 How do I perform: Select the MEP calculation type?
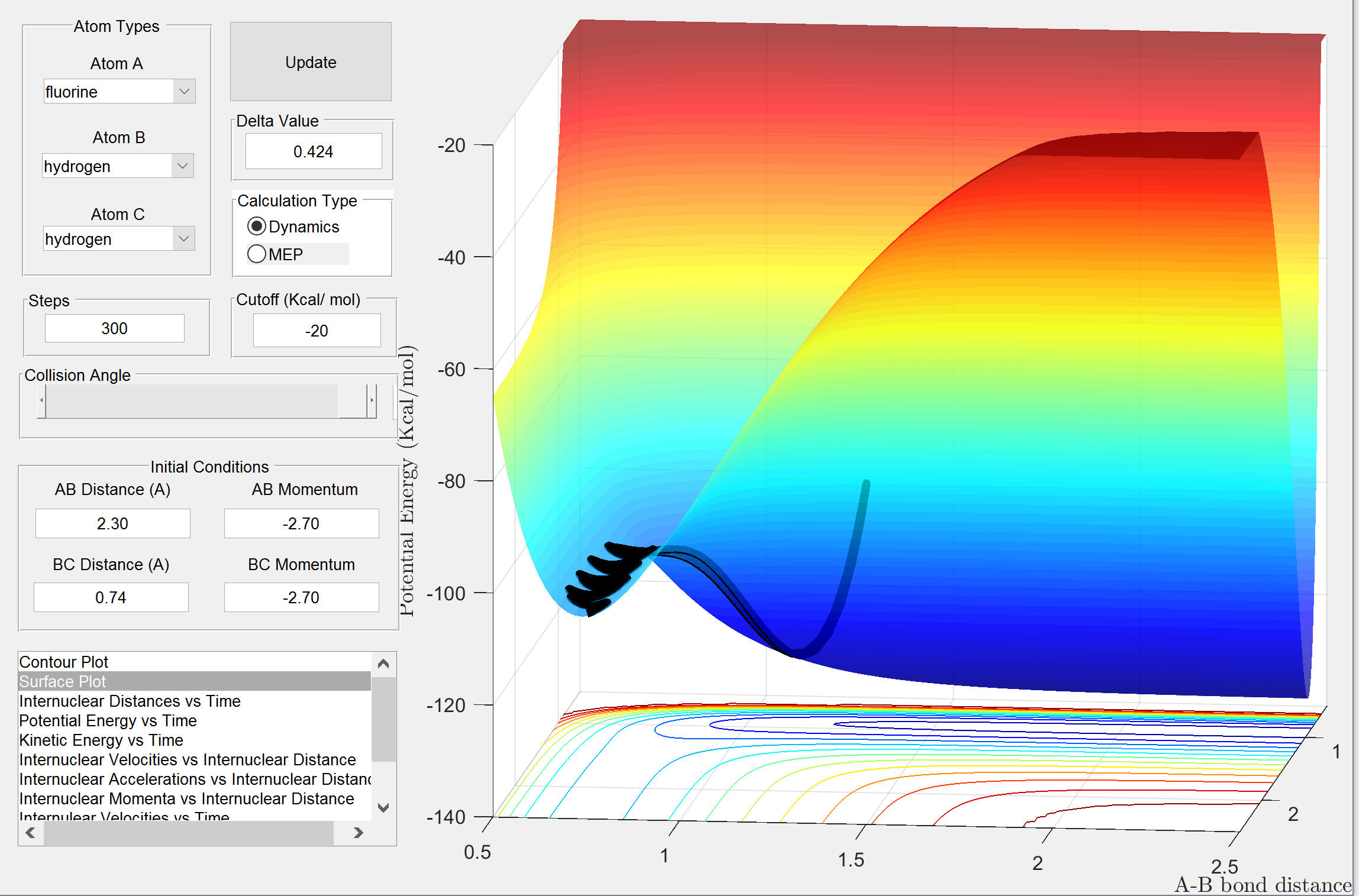[x=257, y=254]
